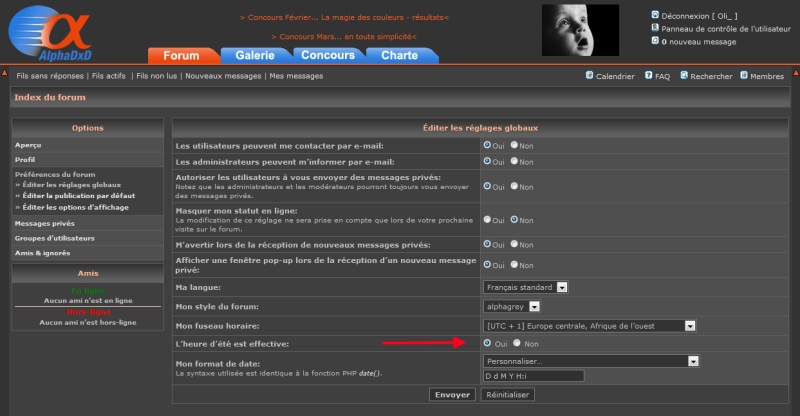Click the user control panel icon

655,28
